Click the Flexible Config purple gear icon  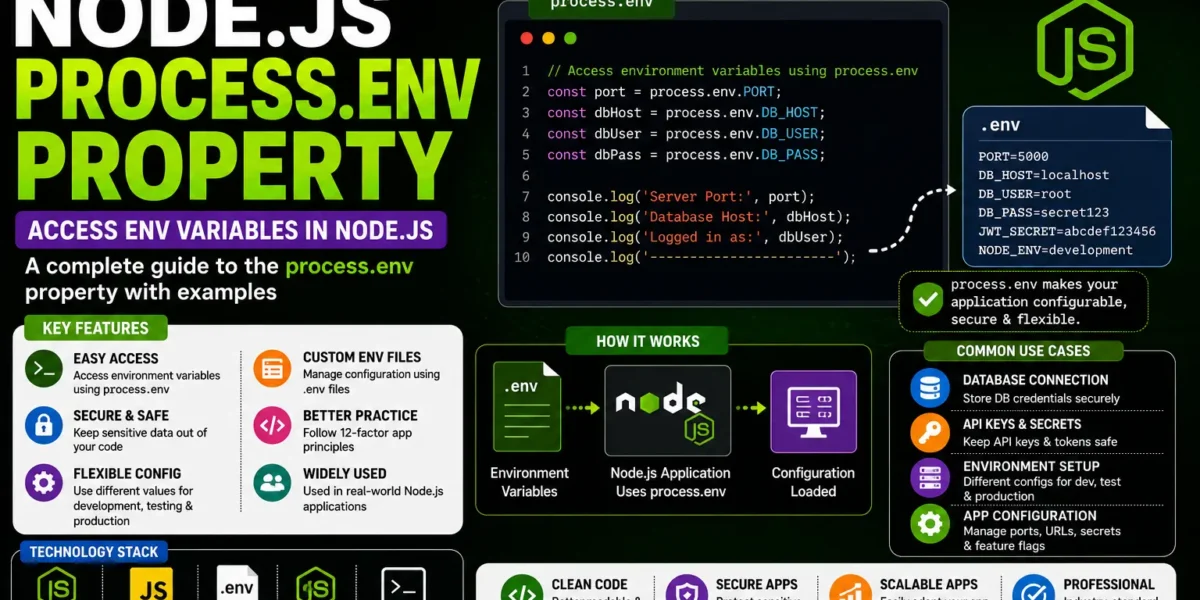click(44, 483)
